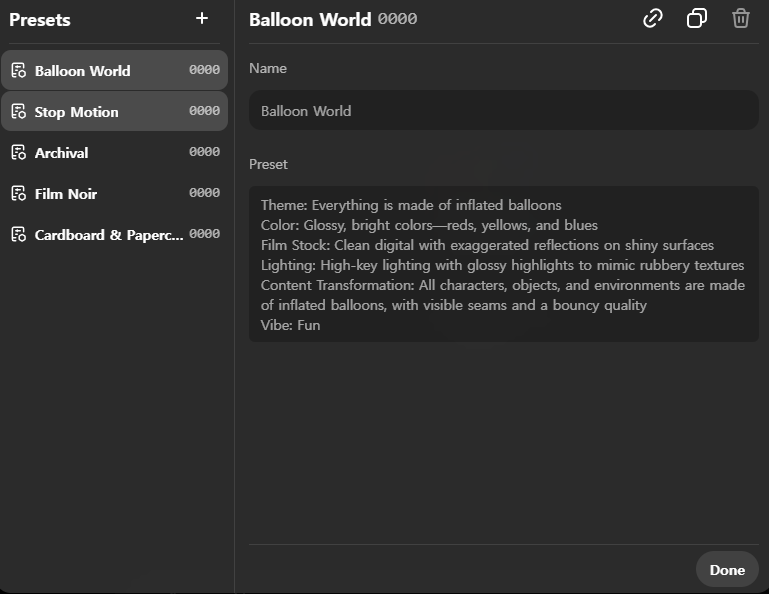The image size is (769, 594).
Task: Click the Balloon World preset list icon
Action: point(19,71)
